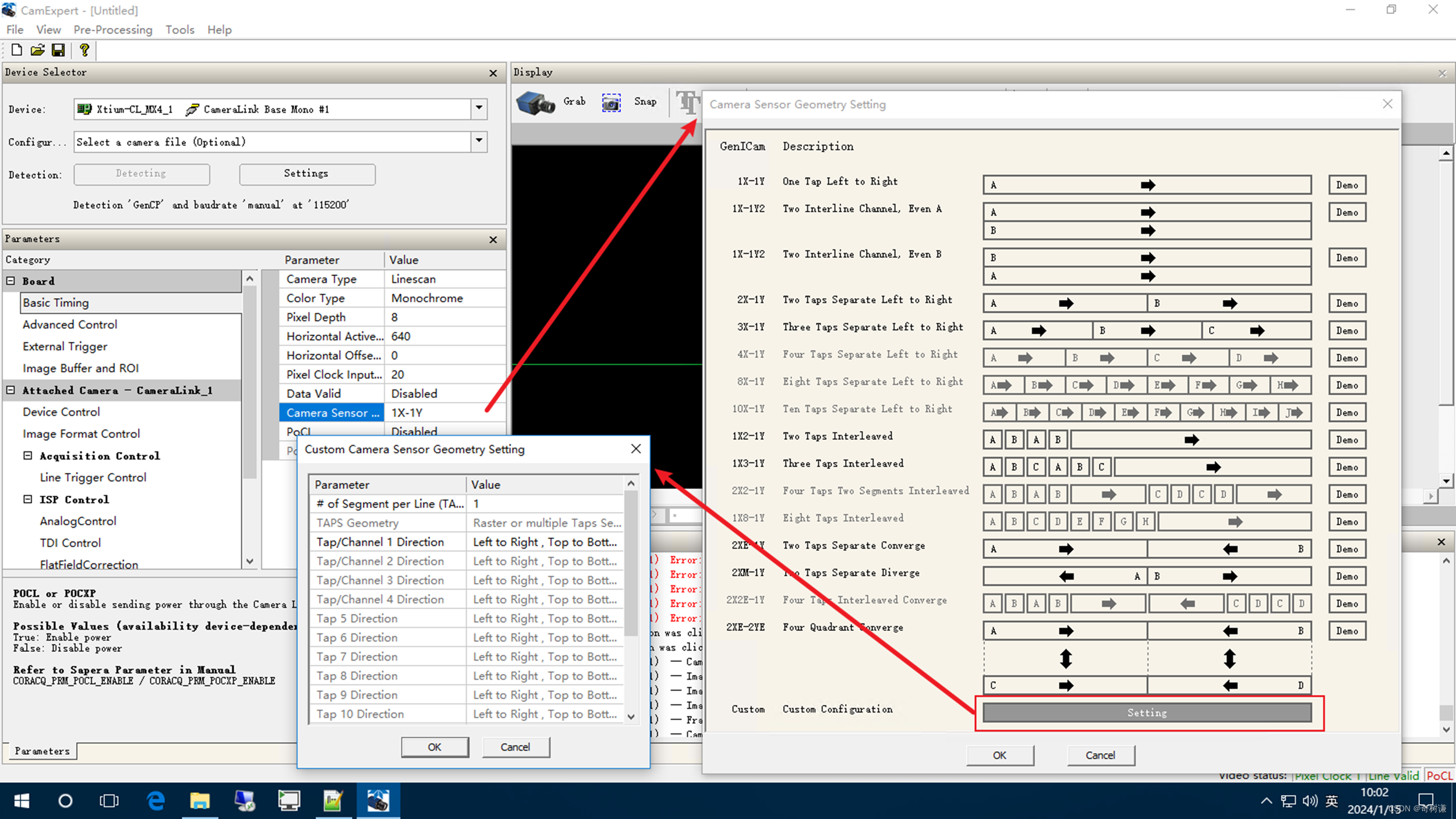Open Pre-Processing menu in menu bar

[112, 29]
